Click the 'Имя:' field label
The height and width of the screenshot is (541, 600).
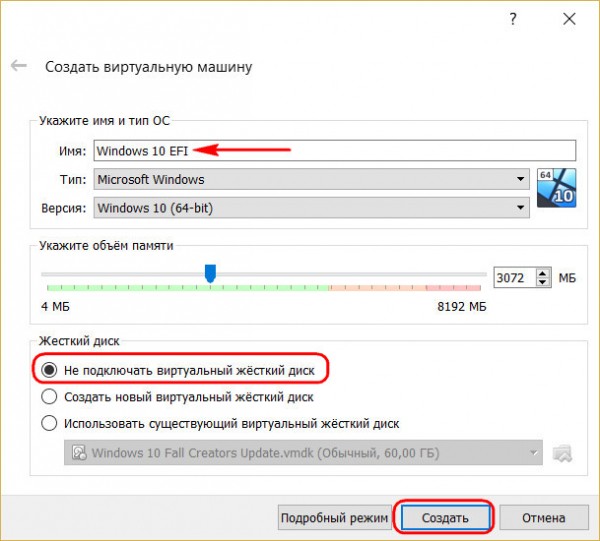(x=72, y=151)
